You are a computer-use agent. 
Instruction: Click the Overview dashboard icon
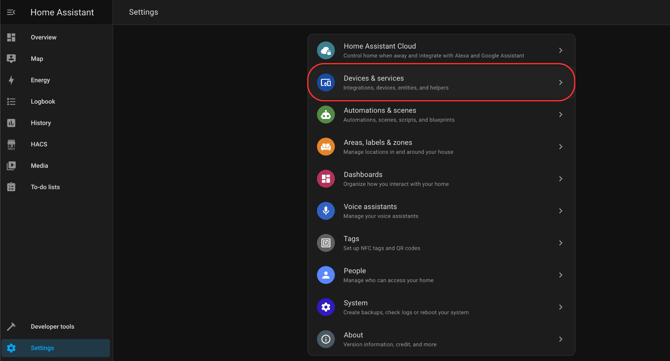coord(11,37)
